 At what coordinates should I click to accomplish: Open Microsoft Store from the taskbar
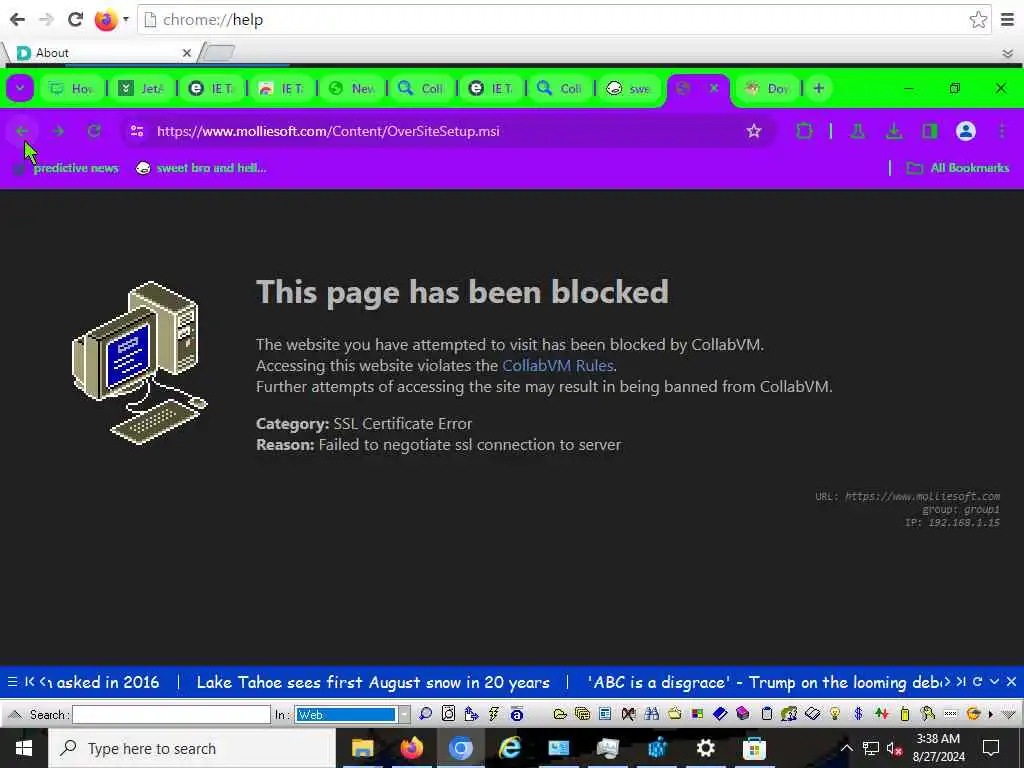pyautogui.click(x=754, y=748)
